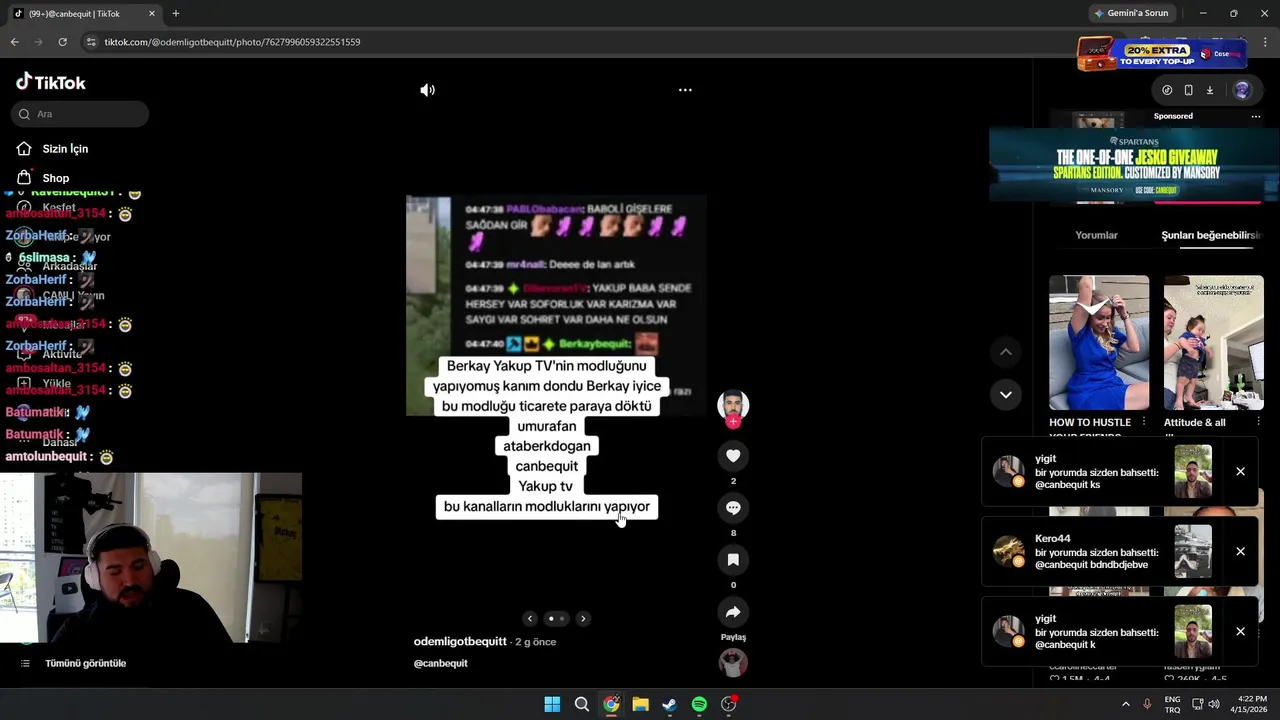Dismiss the Kero44 mention notification
Image resolution: width=1280 pixels, height=720 pixels.
pos(1240,551)
